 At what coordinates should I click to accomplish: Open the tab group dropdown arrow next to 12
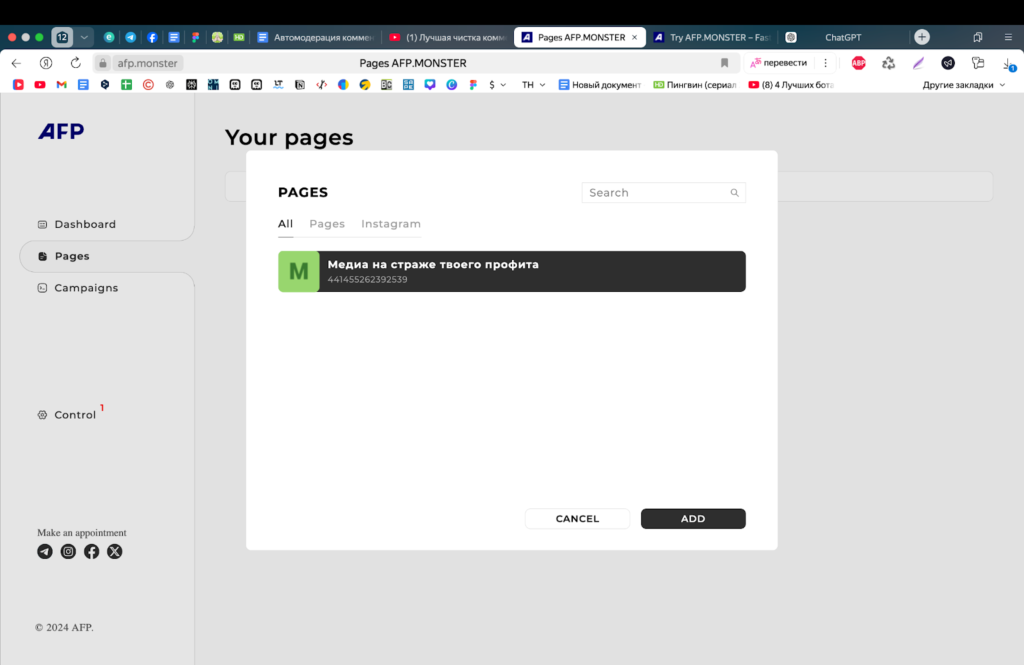tap(85, 37)
